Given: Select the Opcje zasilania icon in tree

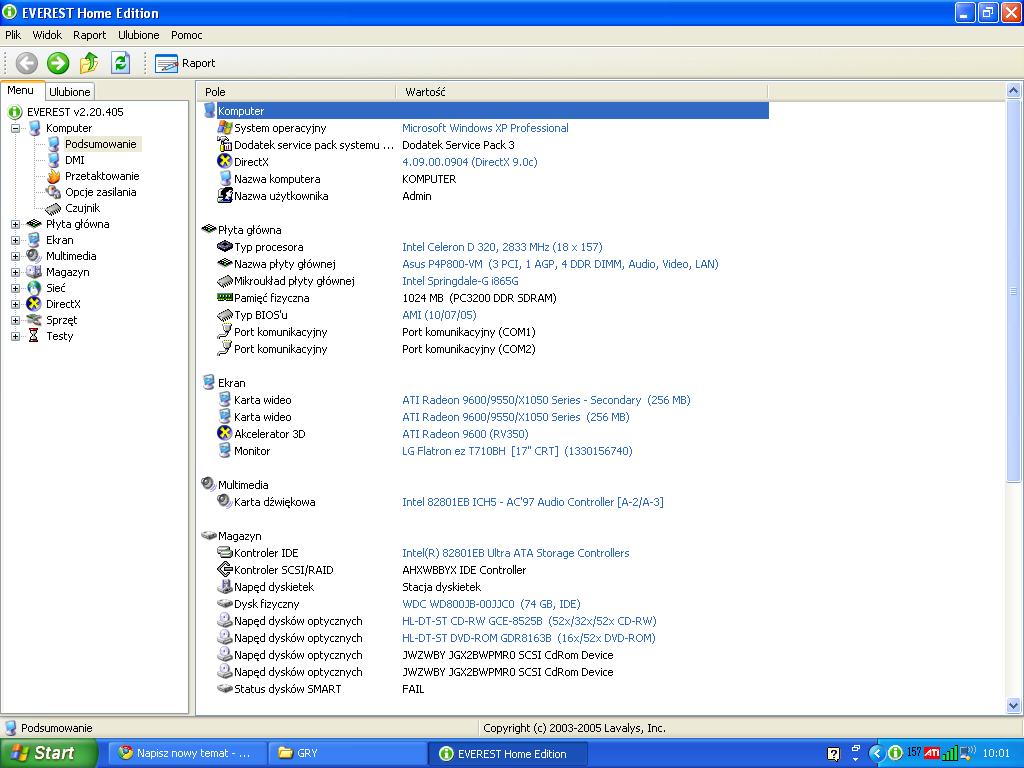Looking at the screenshot, I should click(54, 192).
